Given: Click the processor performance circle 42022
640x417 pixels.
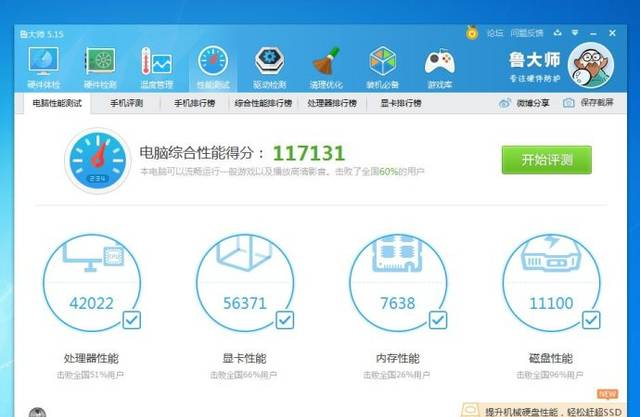Looking at the screenshot, I should click(x=92, y=283).
